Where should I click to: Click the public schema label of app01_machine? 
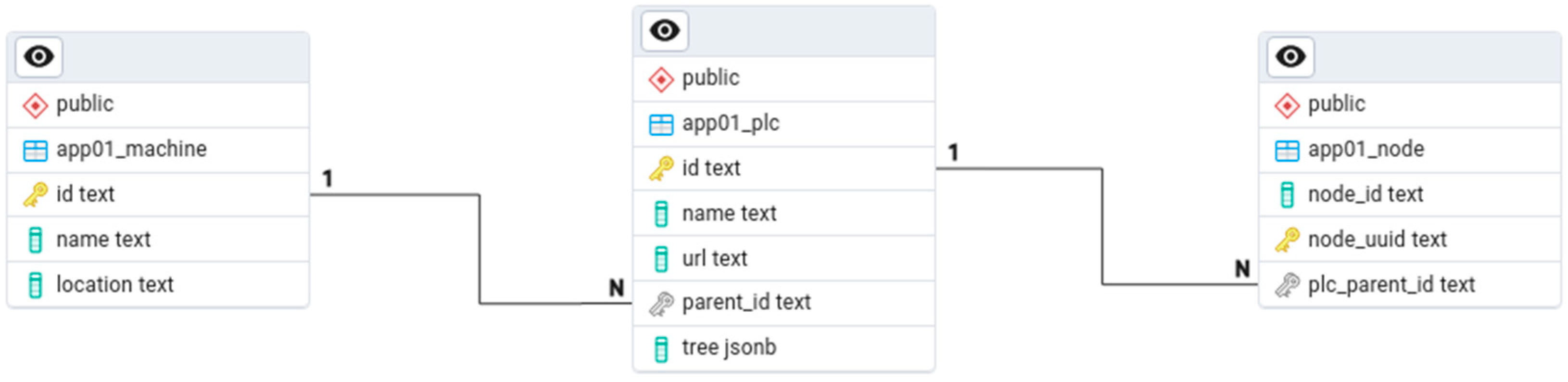[x=85, y=104]
